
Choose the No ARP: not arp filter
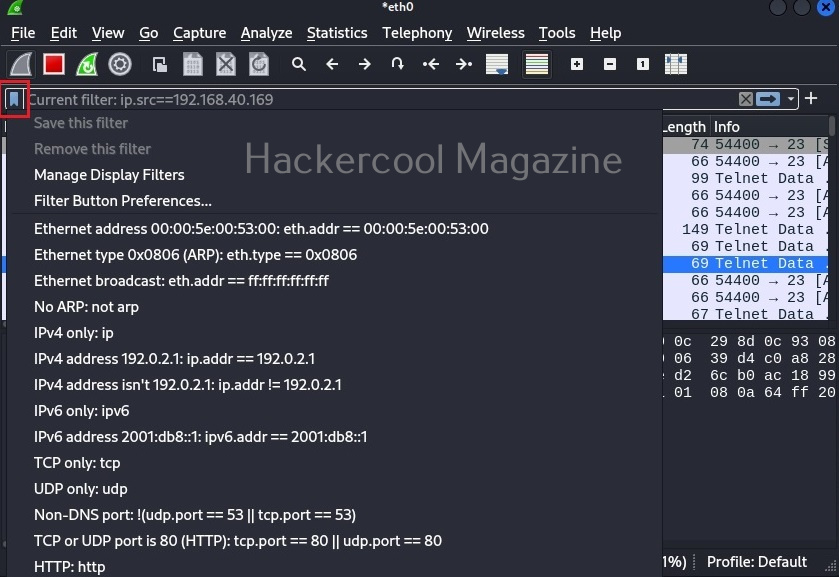(x=336, y=307)
